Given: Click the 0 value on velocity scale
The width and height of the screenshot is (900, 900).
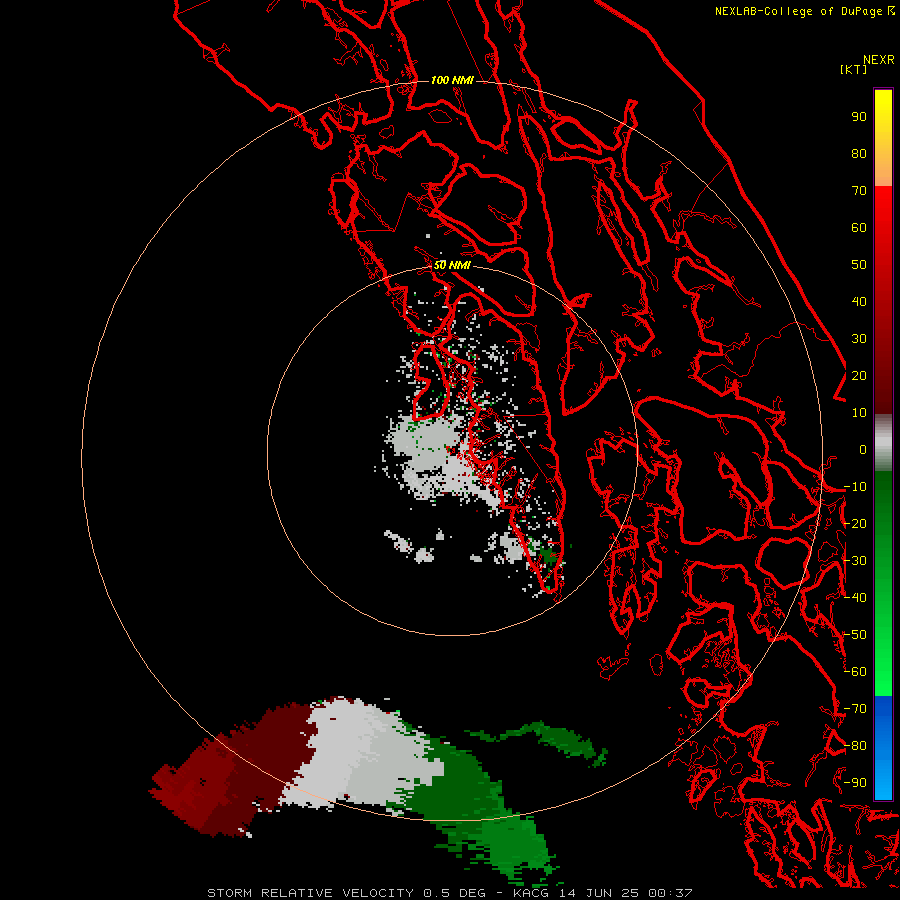Looking at the screenshot, I should click(863, 450).
